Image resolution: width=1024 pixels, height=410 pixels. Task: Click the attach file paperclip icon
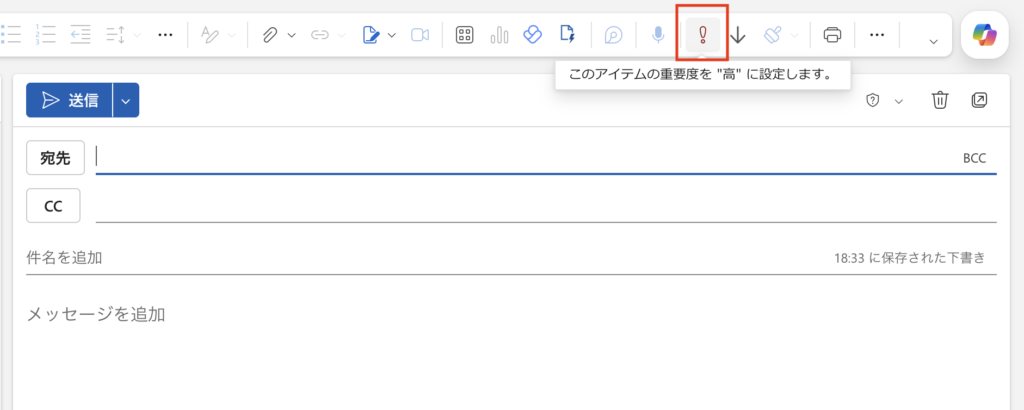pos(269,35)
